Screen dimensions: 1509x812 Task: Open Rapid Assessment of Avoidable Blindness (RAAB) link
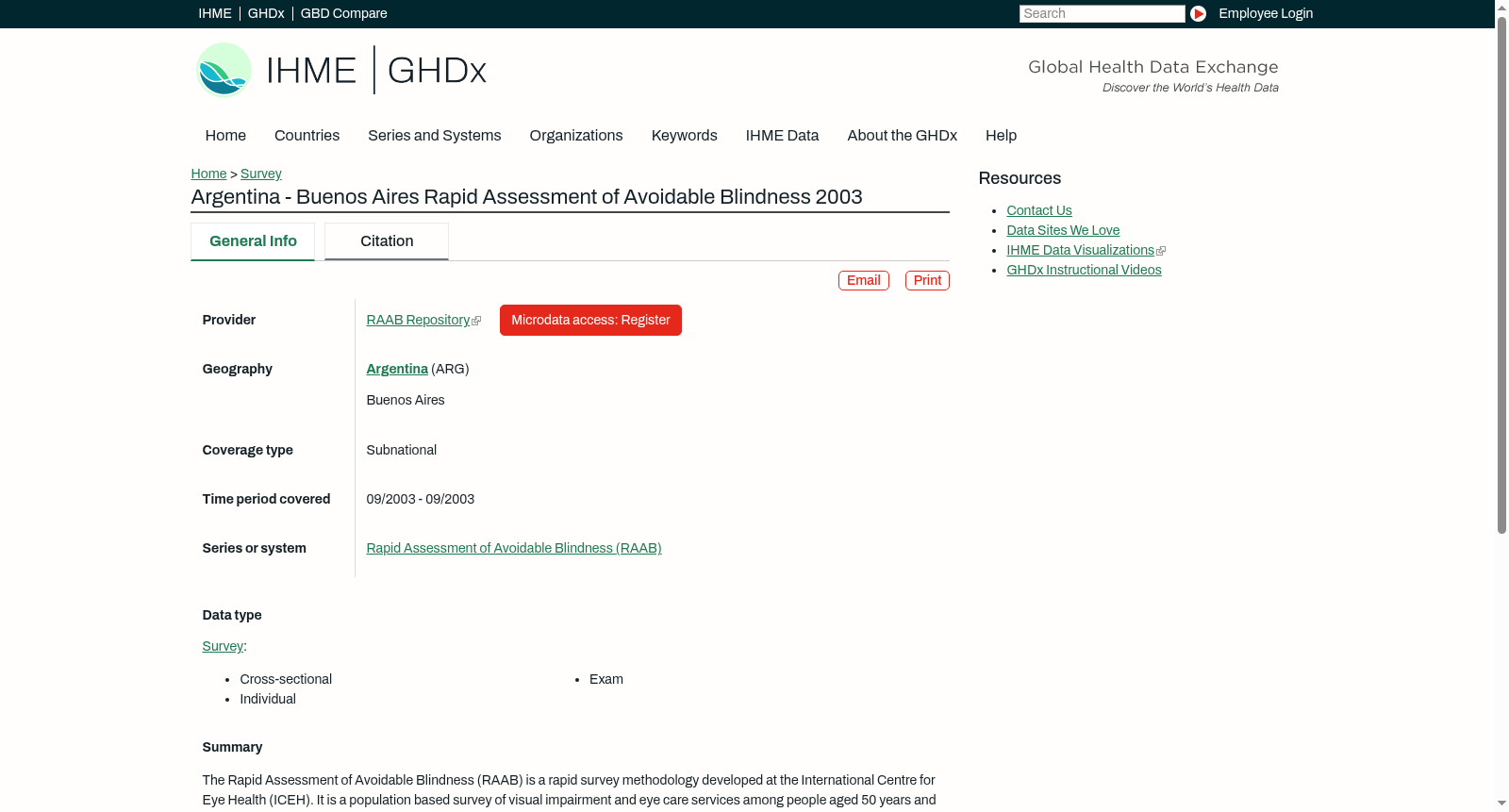[x=514, y=548]
